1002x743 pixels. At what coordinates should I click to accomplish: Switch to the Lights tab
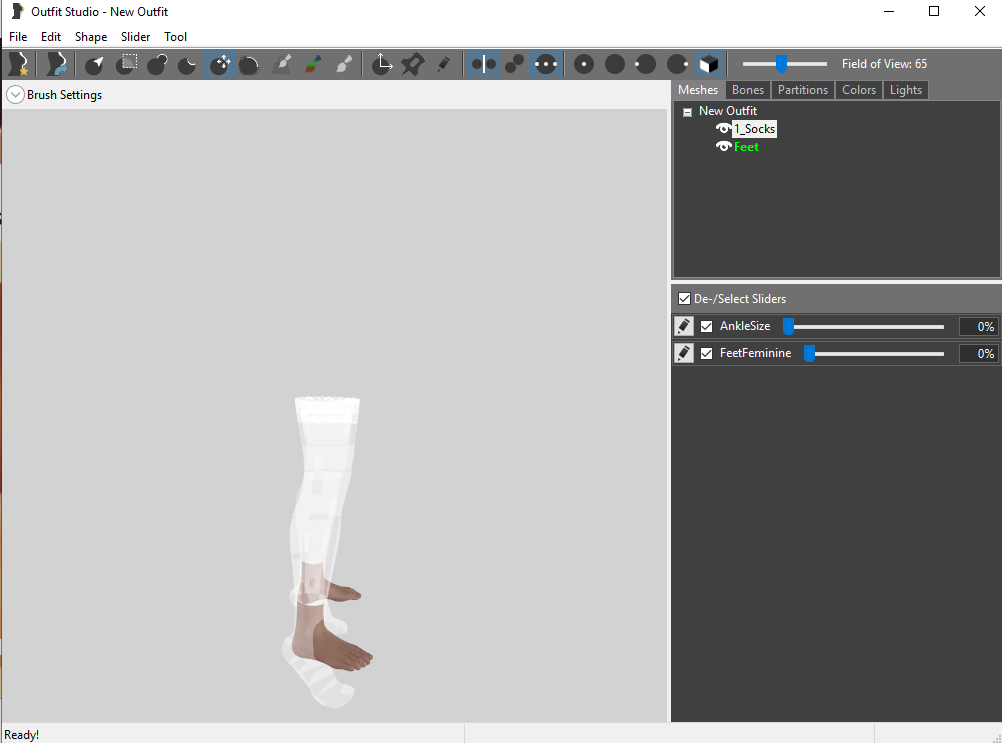tap(906, 90)
